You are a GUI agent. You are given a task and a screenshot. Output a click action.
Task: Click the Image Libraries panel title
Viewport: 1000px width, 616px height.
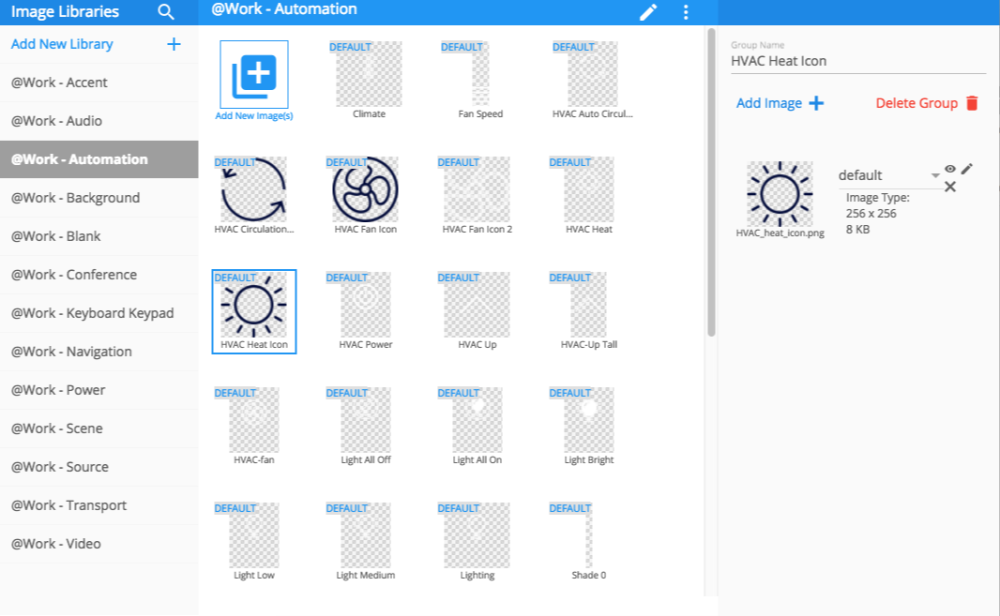pyautogui.click(x=65, y=11)
